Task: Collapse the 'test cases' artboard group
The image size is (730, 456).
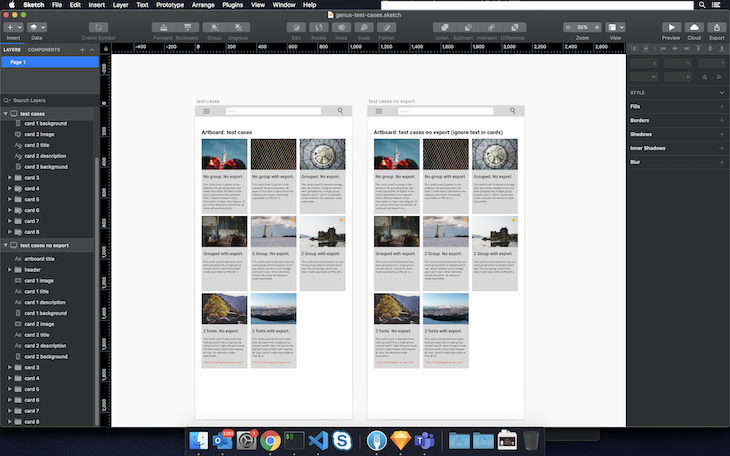Action: (7, 114)
